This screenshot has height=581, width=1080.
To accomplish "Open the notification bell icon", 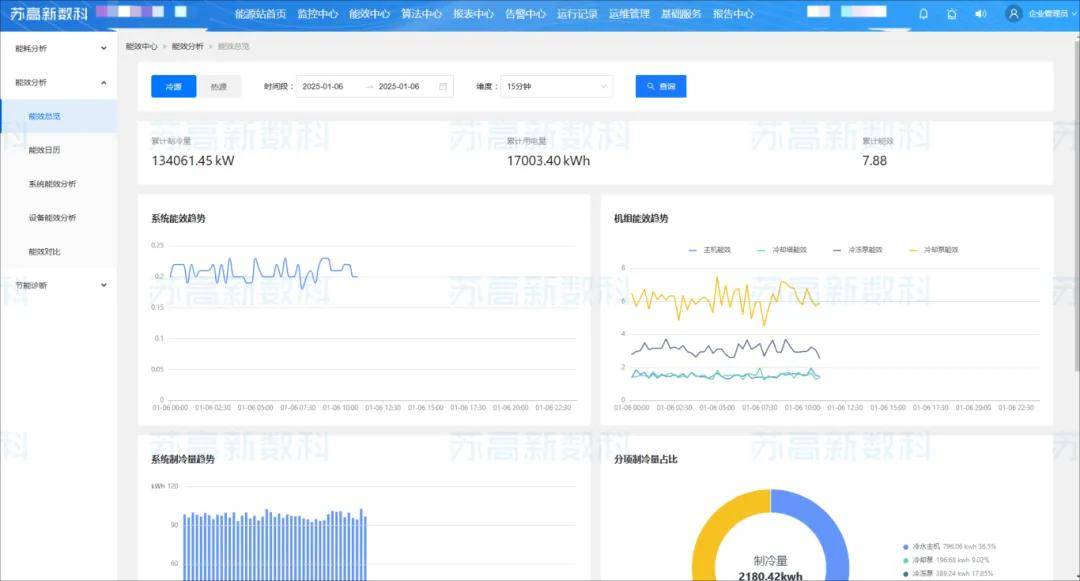I will [924, 14].
